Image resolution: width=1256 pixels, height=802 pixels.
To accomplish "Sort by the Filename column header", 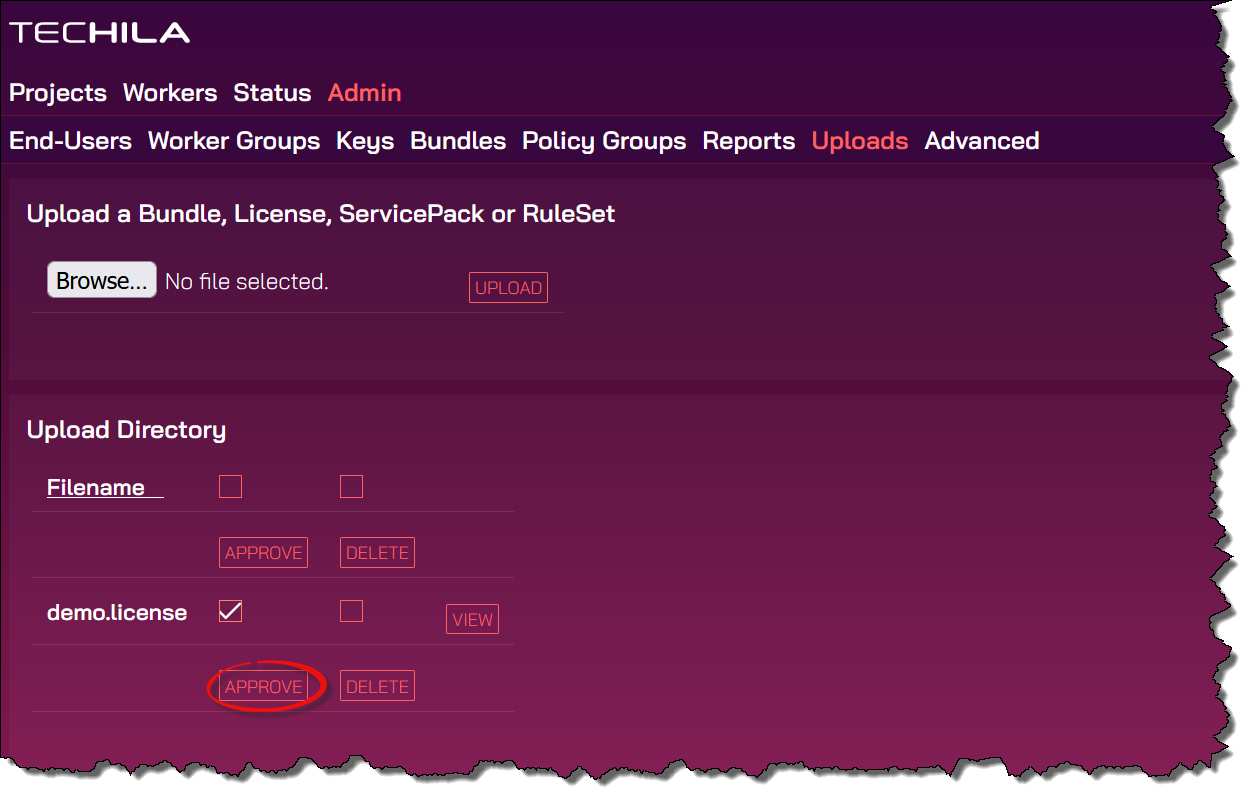I will tap(96, 488).
